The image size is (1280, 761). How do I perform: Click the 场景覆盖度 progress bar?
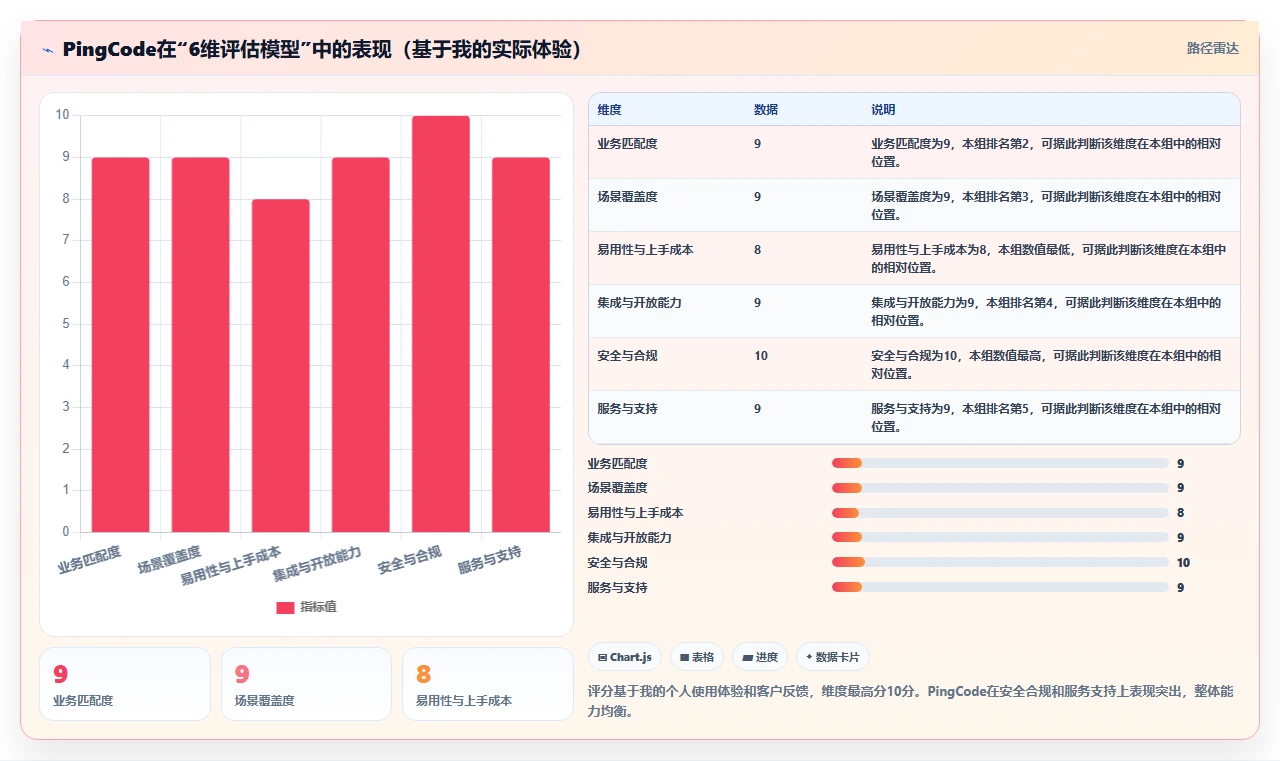coord(1000,488)
